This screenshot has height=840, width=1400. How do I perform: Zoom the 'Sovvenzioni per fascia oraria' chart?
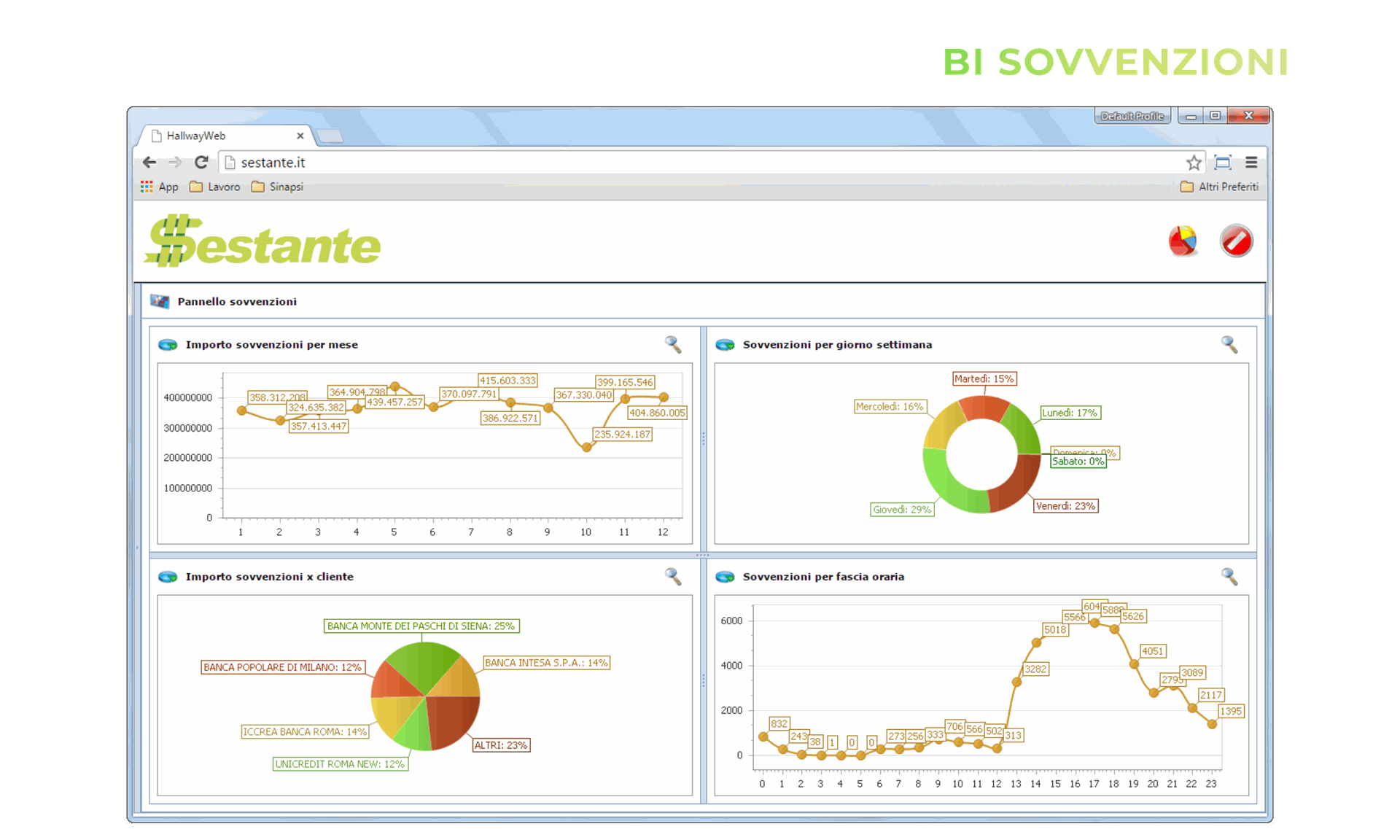click(1229, 576)
